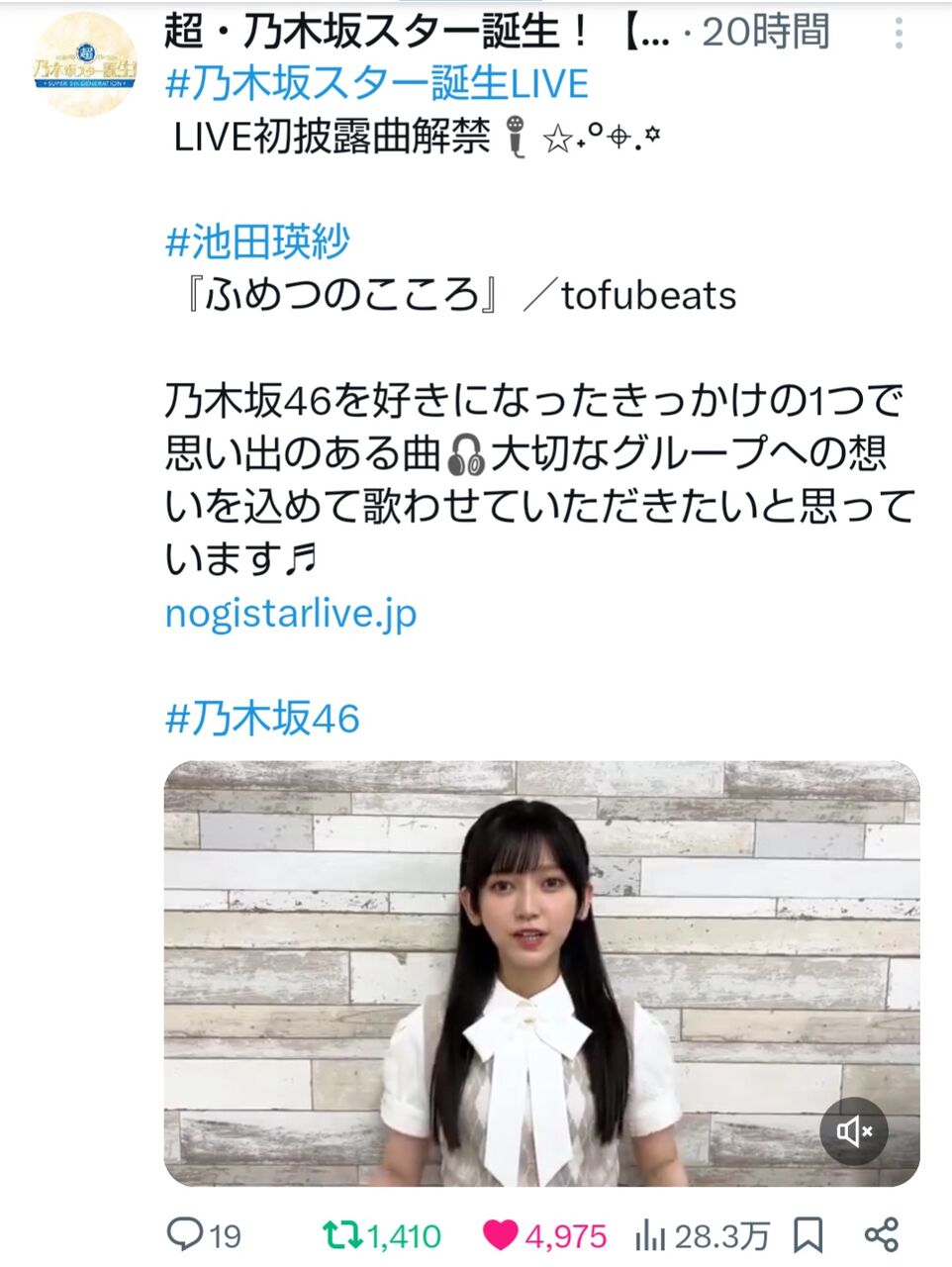
Task: Open the 20時間 timestamp
Action: pyautogui.click(x=765, y=32)
